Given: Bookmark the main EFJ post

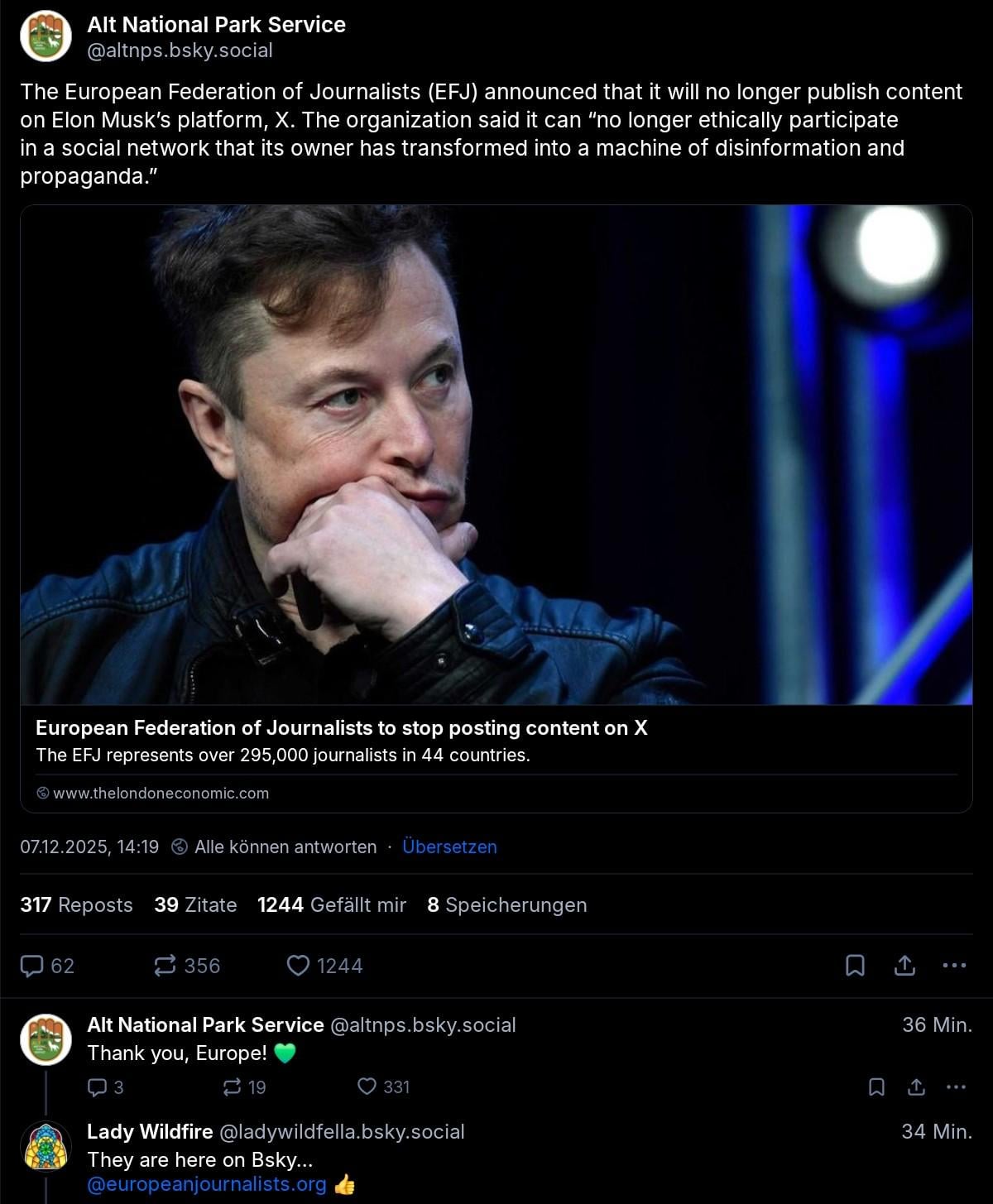Looking at the screenshot, I should tap(855, 966).
